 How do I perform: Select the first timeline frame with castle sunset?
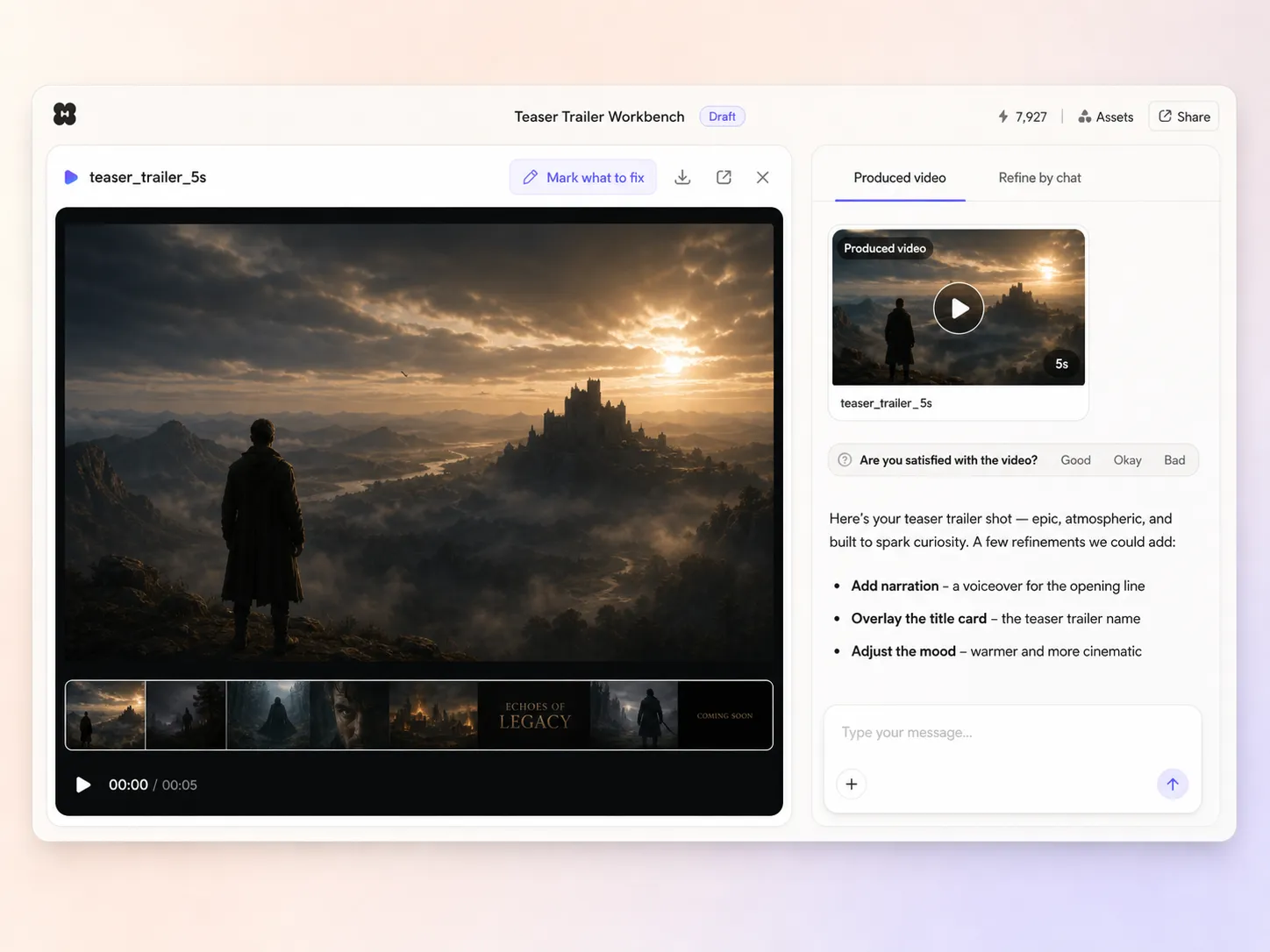click(x=106, y=715)
